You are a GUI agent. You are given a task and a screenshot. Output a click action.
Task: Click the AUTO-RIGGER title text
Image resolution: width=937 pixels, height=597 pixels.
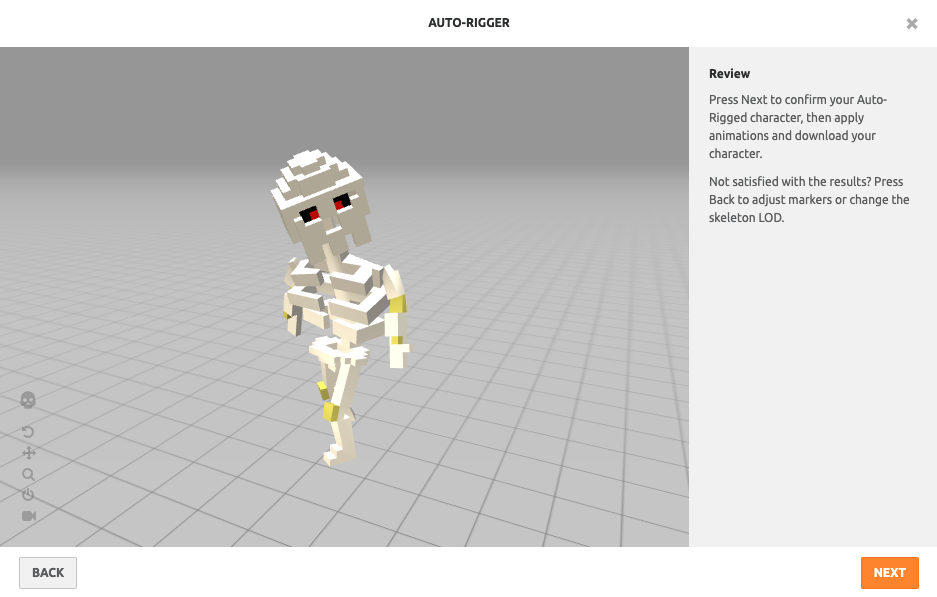coord(468,23)
